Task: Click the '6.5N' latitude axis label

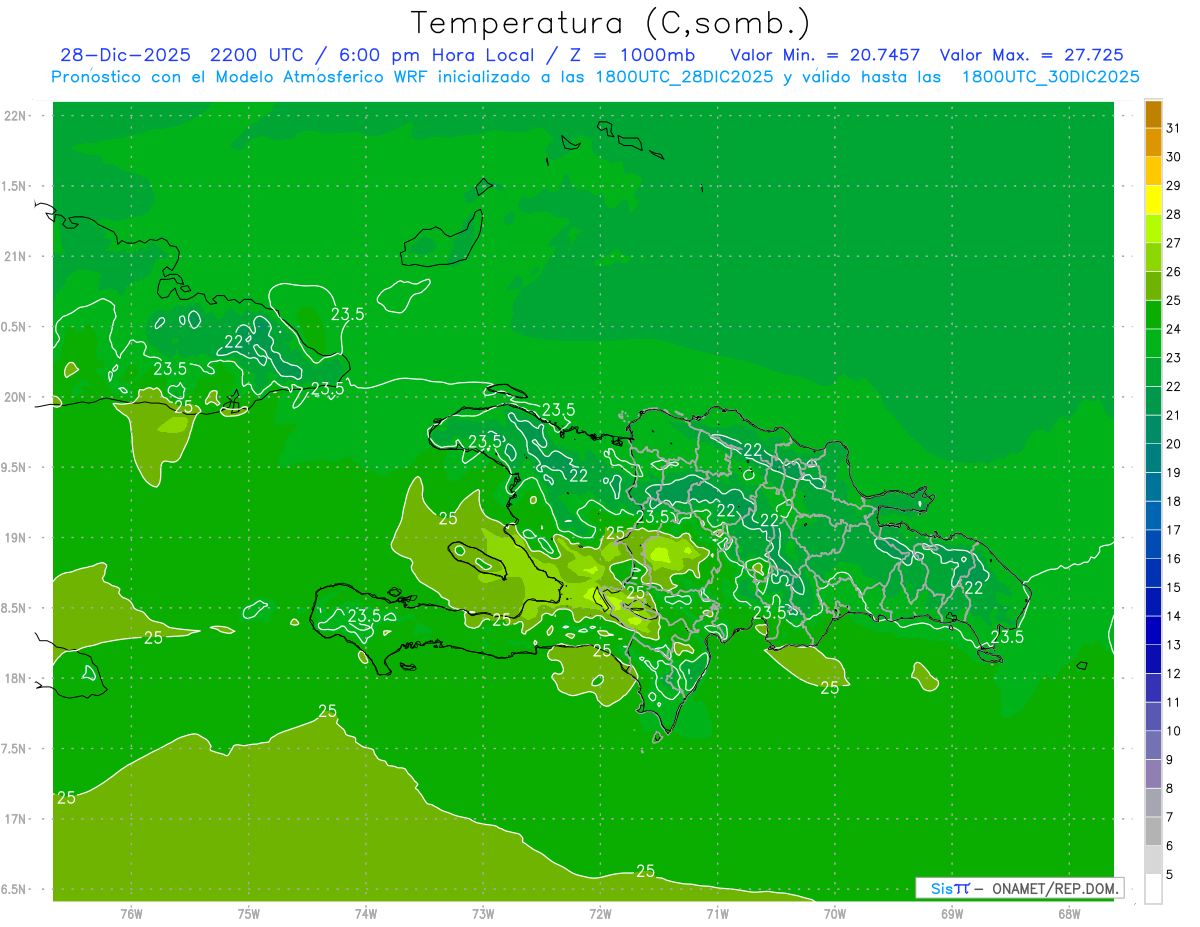Action: (x=14, y=890)
